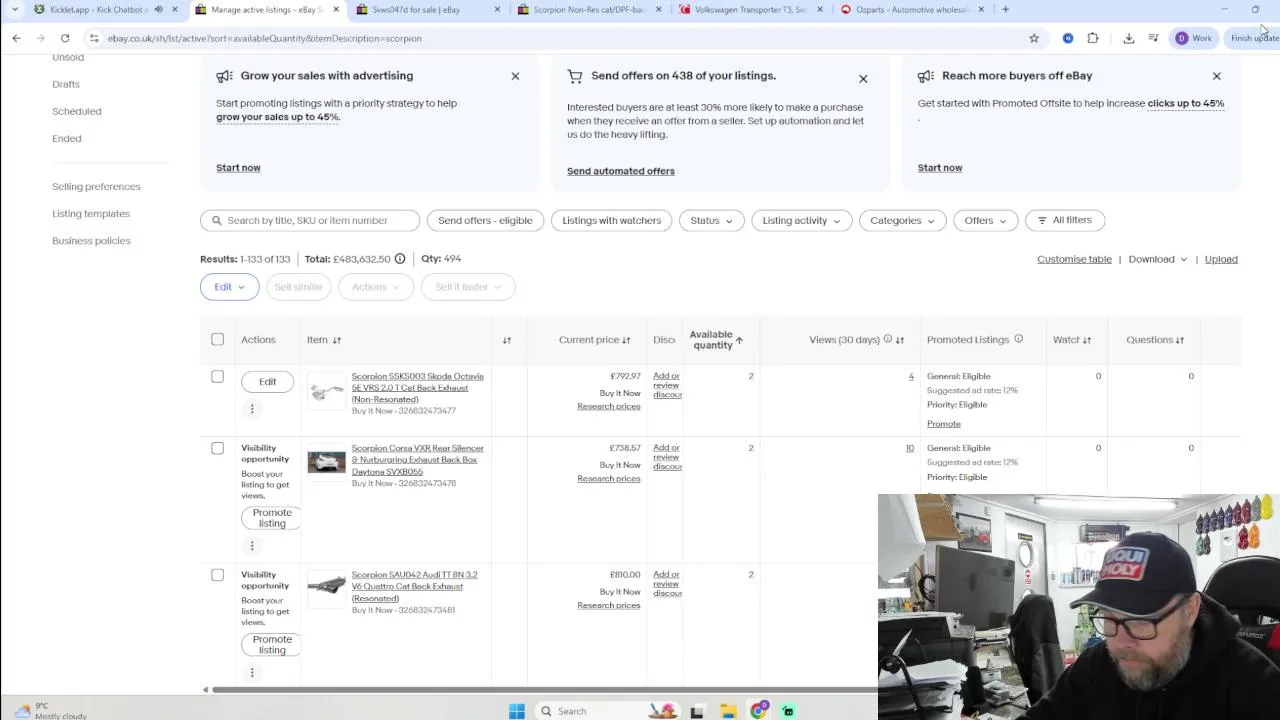Open the All filters button
The height and width of the screenshot is (720, 1280).
click(x=1065, y=220)
